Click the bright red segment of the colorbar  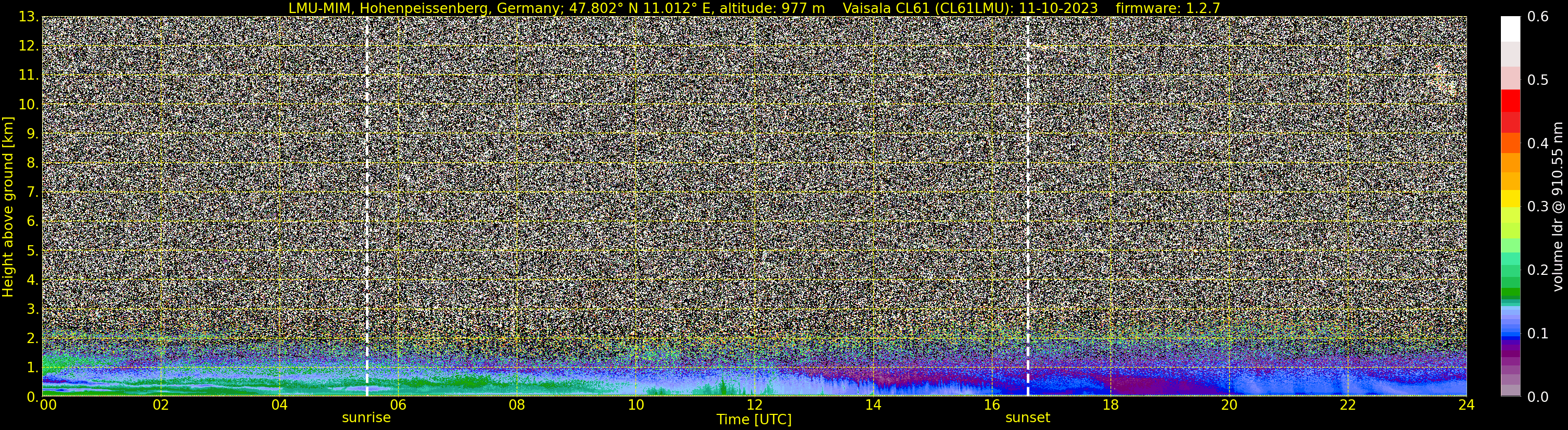tap(1510, 100)
